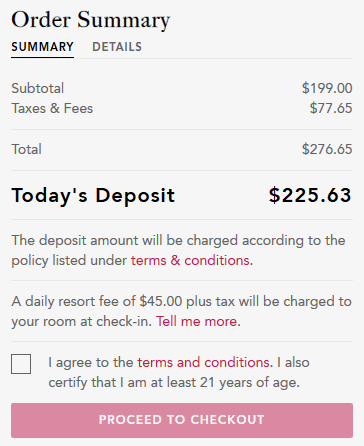
Task: Click the $77.65 taxes amount
Action: point(331,108)
